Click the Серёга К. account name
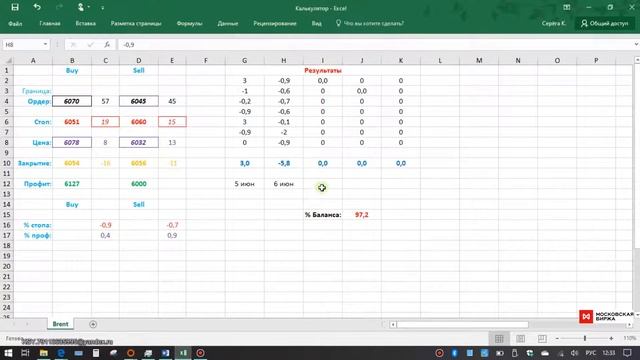 tap(553, 23)
